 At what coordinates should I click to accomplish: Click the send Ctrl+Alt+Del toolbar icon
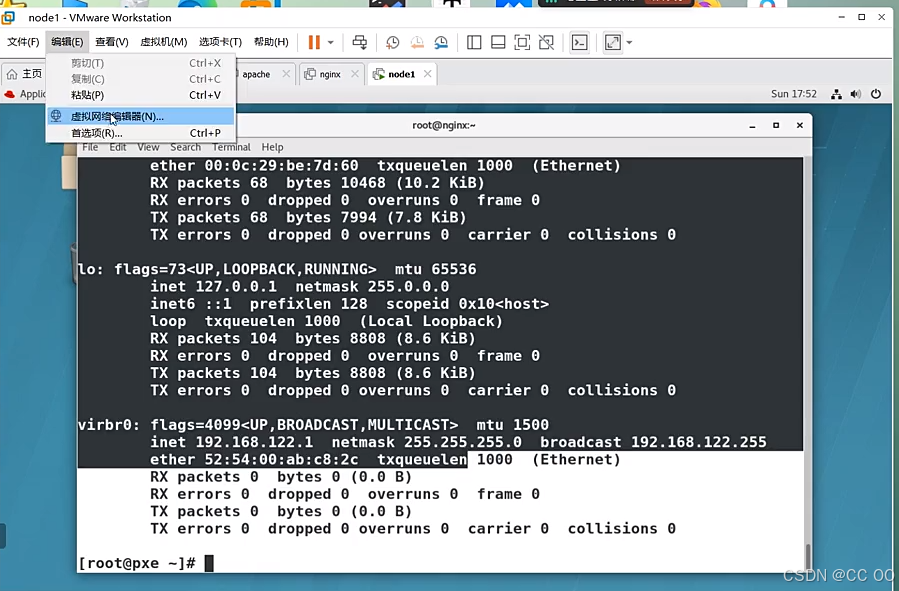[x=359, y=42]
